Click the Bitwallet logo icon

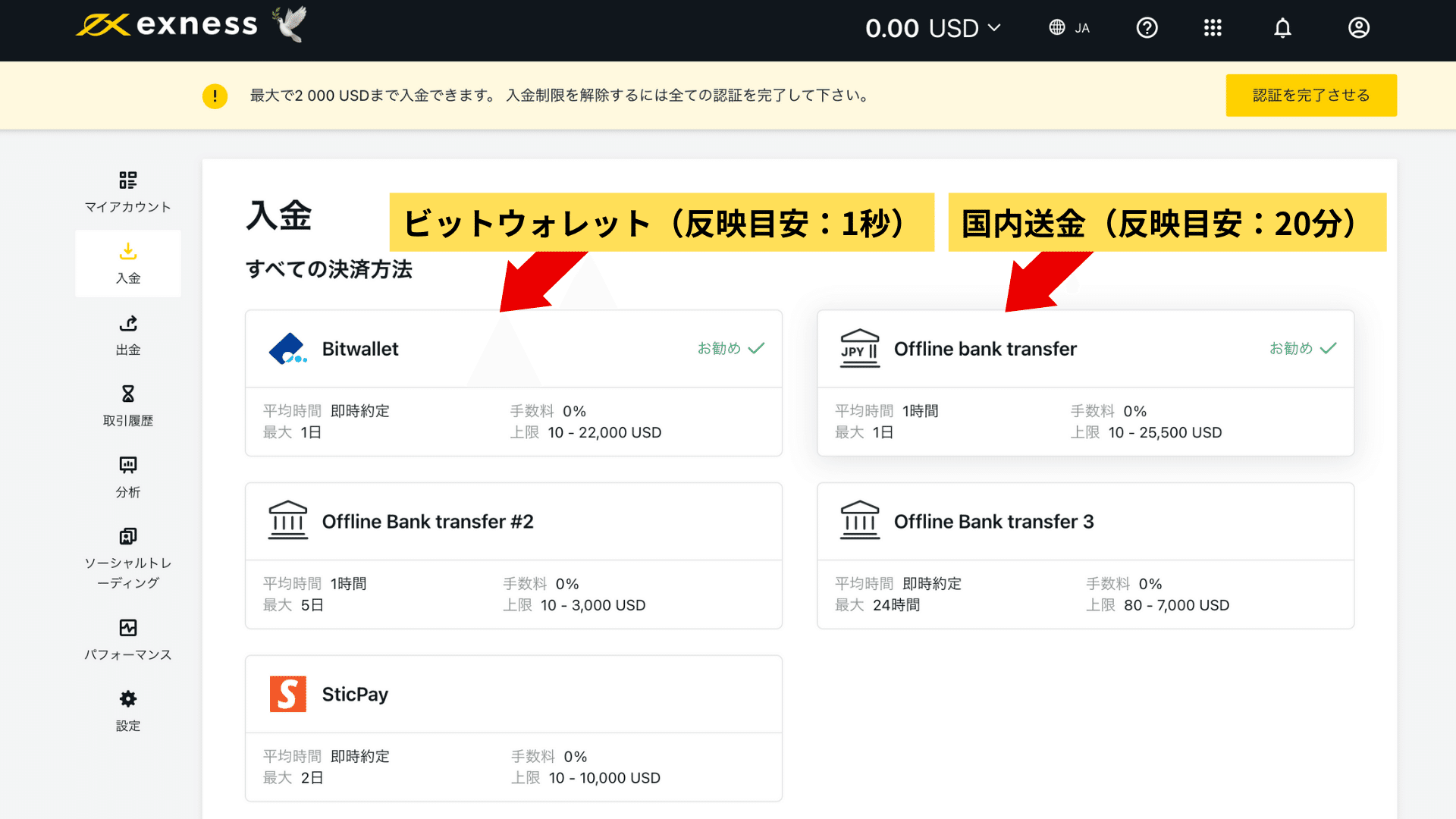tap(288, 349)
